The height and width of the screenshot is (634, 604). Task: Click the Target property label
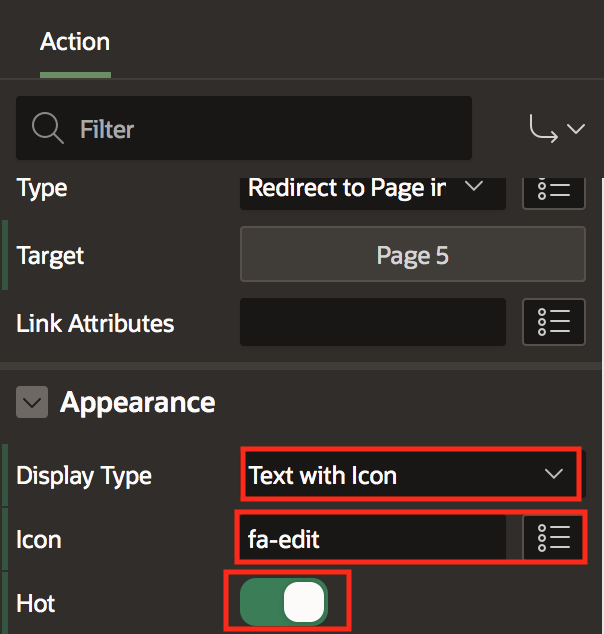coord(50,256)
